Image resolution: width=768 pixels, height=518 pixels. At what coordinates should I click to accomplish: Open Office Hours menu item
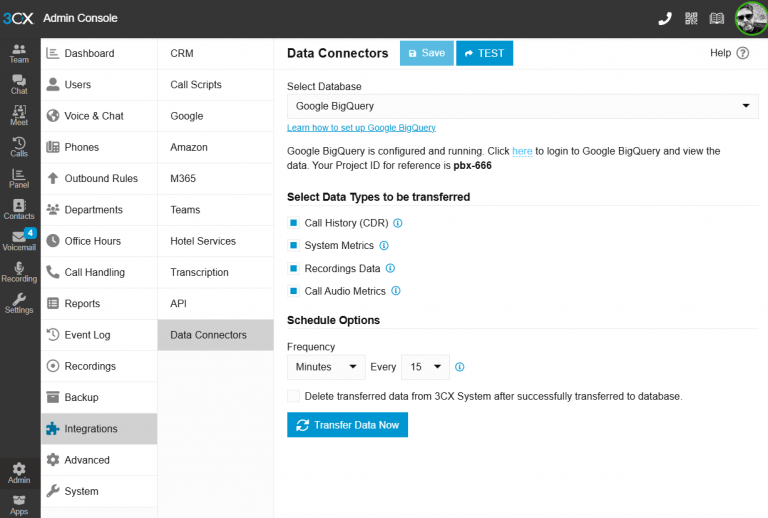coord(99,241)
